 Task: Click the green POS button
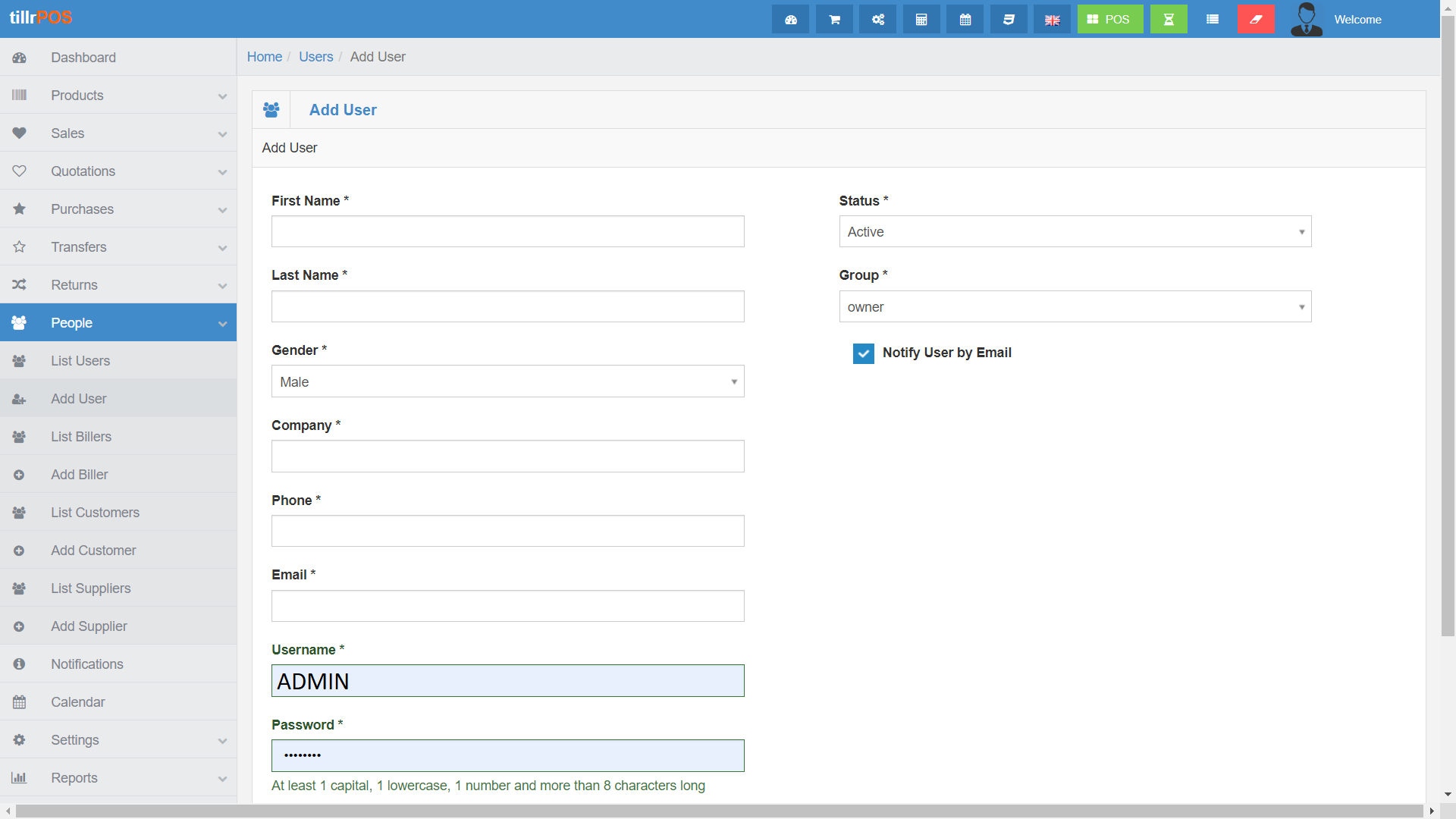click(x=1109, y=20)
